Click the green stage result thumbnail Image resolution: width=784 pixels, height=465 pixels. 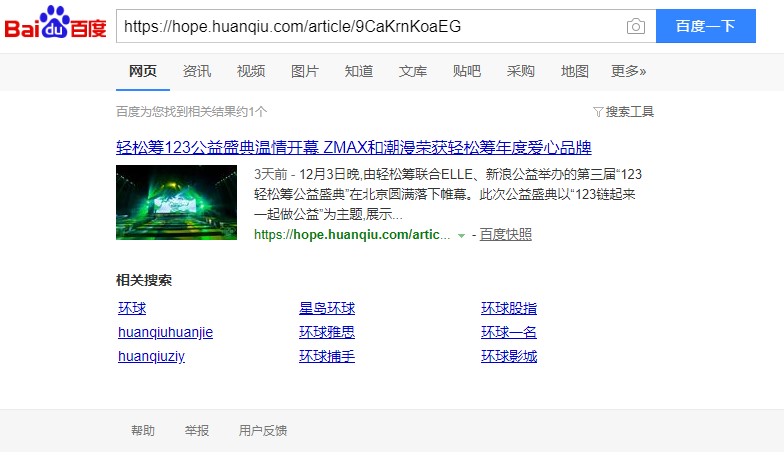(176, 202)
